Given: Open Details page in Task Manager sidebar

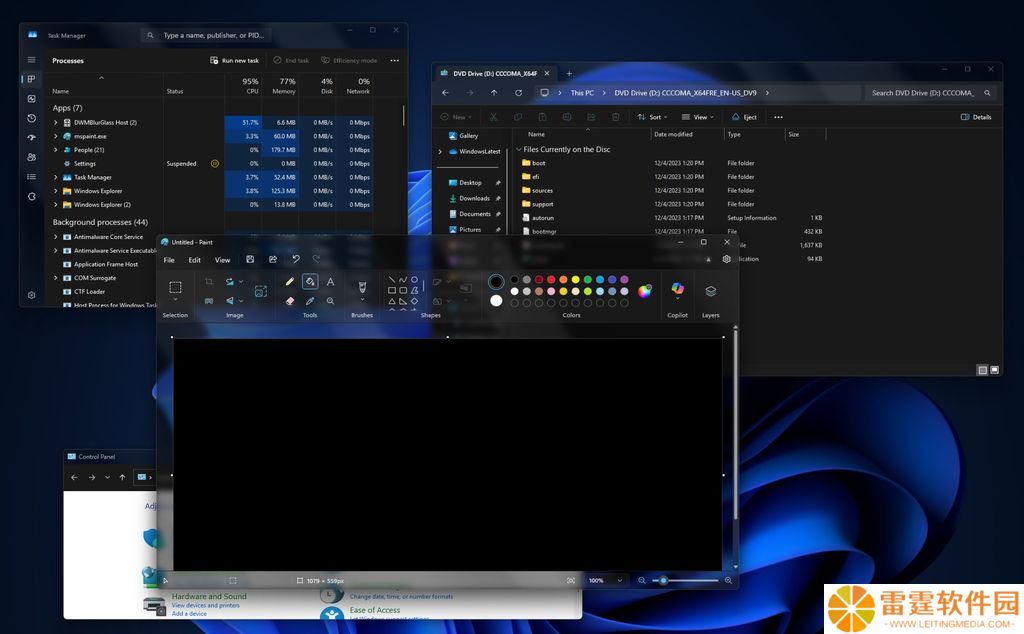Looking at the screenshot, I should tap(31, 176).
